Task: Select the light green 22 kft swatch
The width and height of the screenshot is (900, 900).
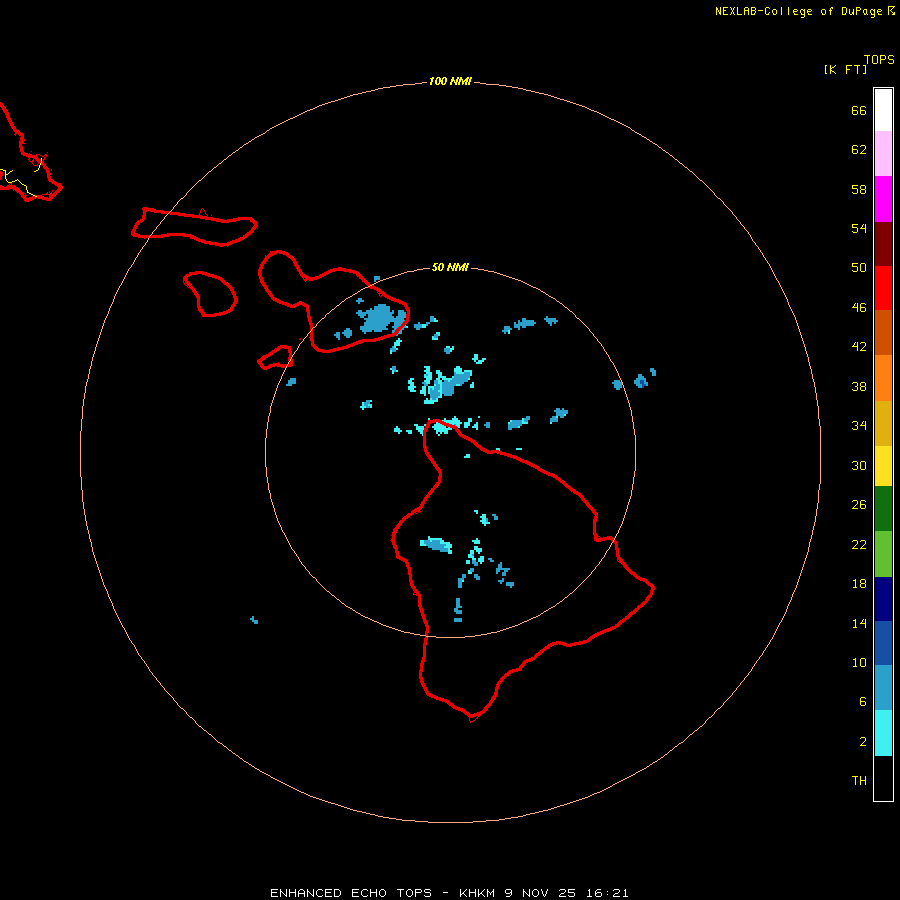Action: coord(883,554)
